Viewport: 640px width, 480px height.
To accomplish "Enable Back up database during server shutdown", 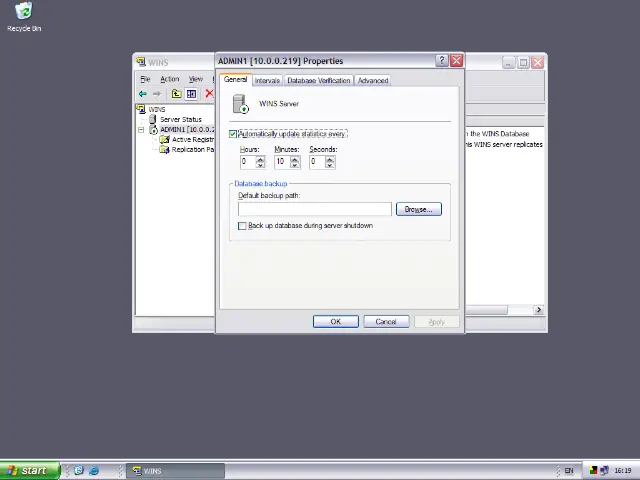I will (242, 226).
